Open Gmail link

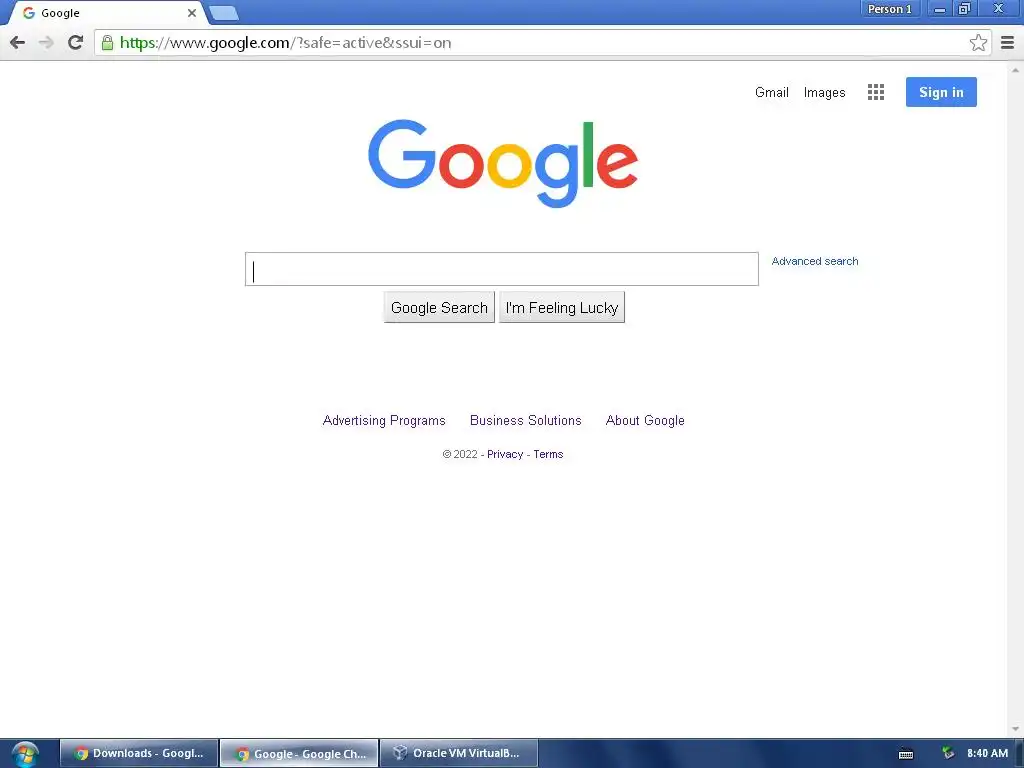[771, 93]
